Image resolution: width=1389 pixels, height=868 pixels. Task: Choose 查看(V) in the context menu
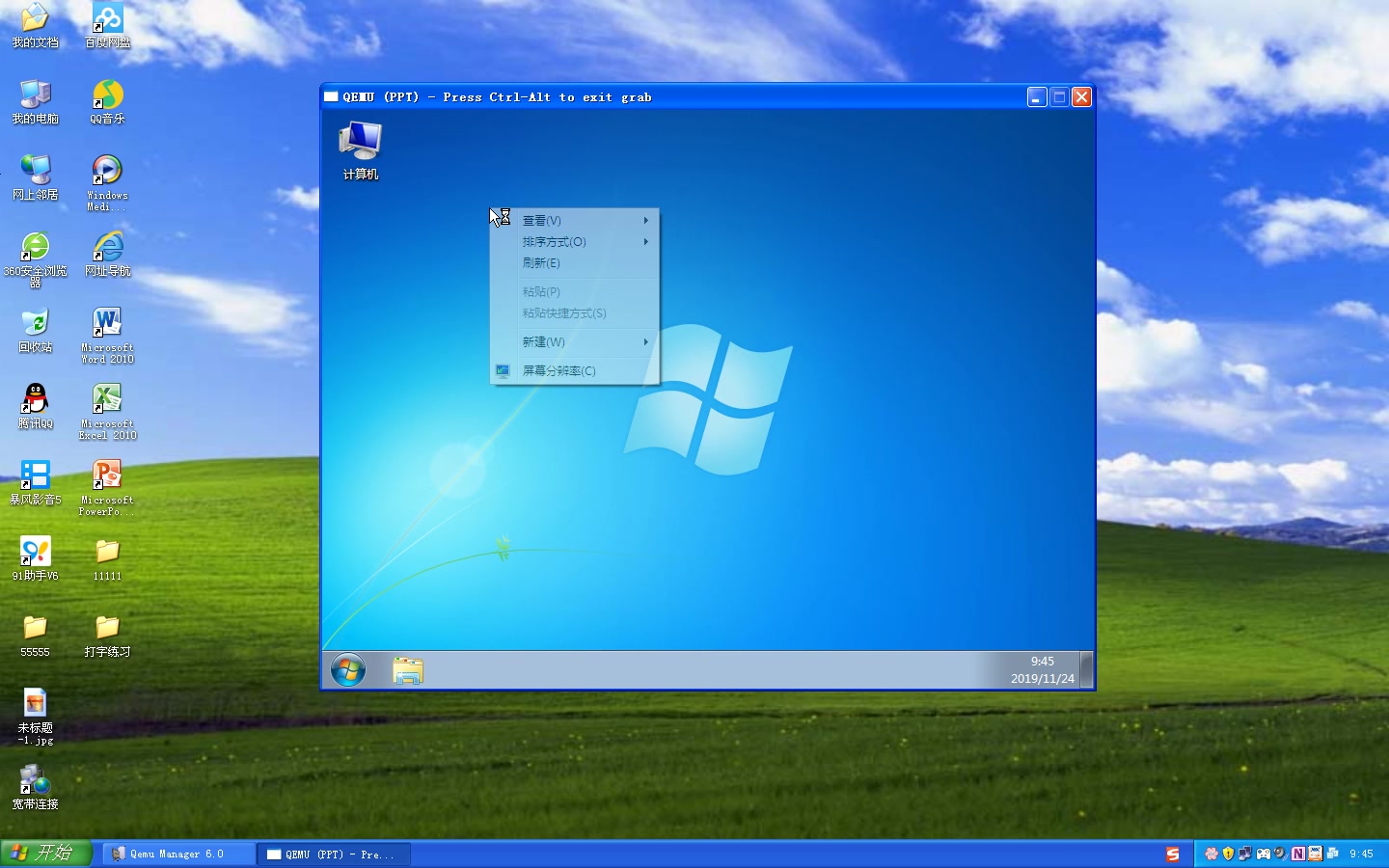[x=575, y=221]
